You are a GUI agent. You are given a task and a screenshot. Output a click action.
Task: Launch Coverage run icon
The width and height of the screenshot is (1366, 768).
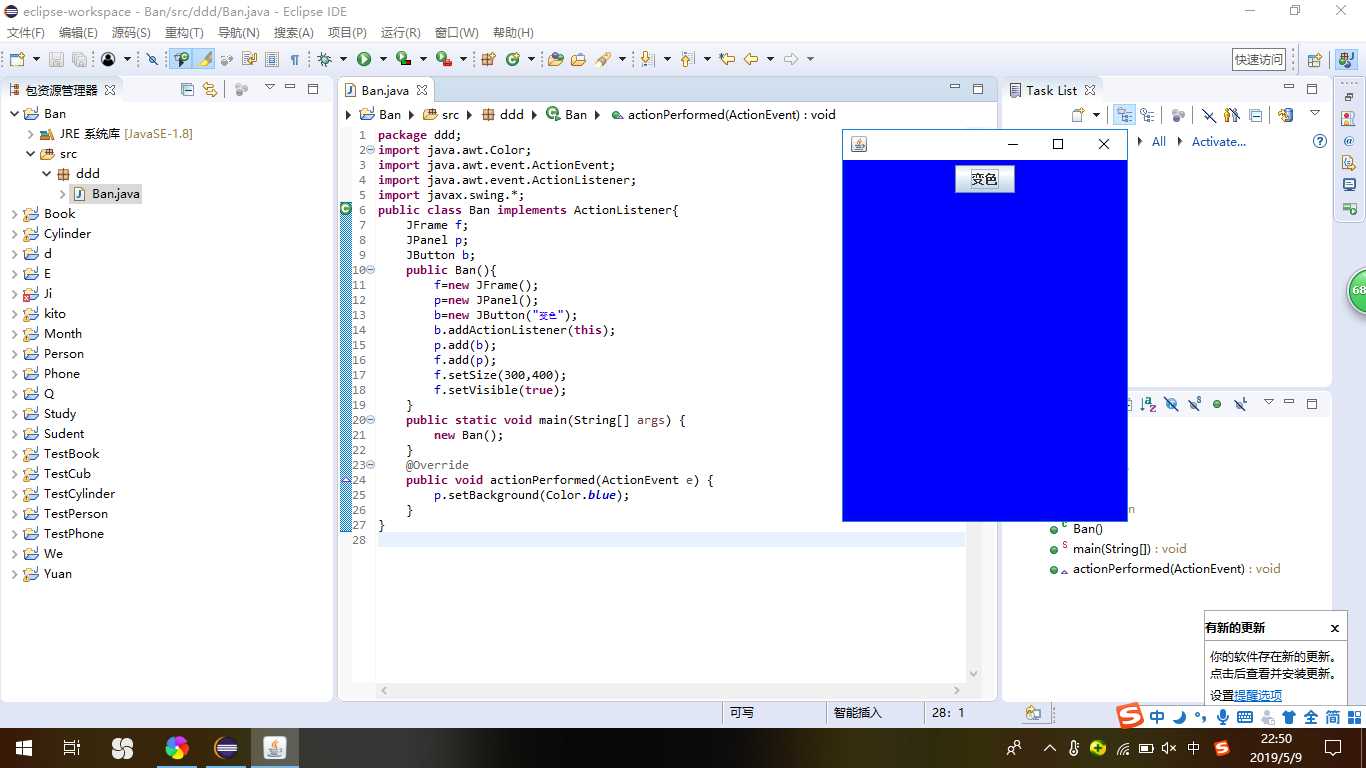click(403, 60)
